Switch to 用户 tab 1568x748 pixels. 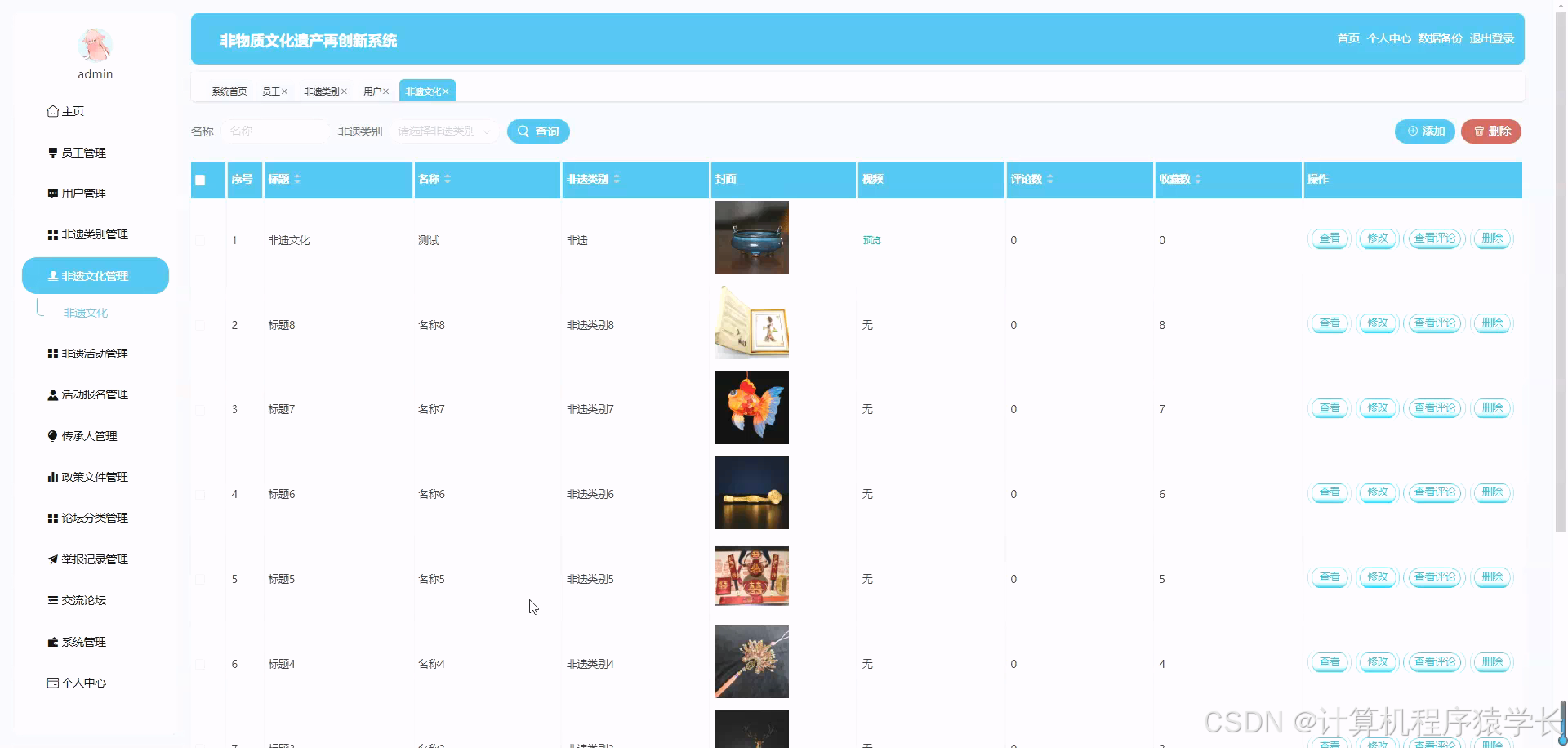[372, 91]
